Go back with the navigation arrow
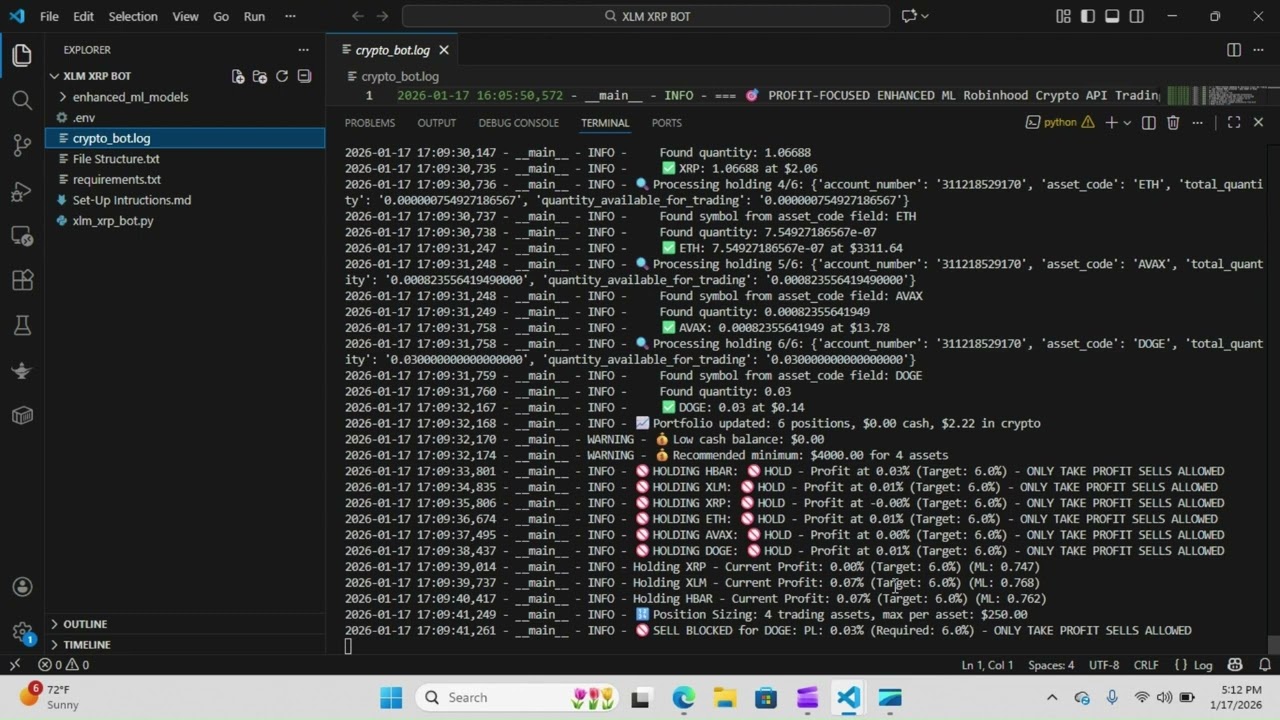The image size is (1280, 720). (357, 16)
